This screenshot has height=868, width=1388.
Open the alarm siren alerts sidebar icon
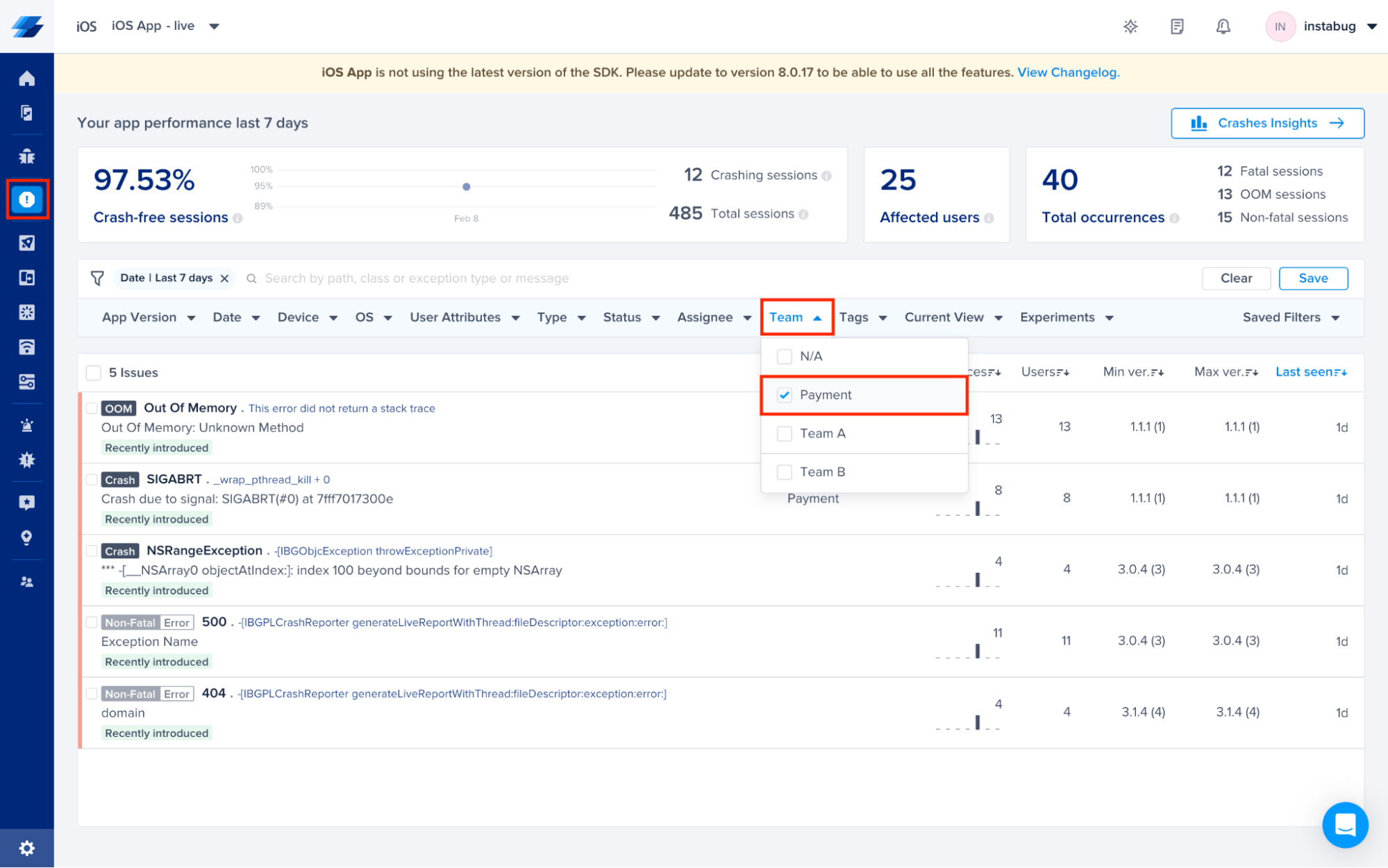pos(26,425)
